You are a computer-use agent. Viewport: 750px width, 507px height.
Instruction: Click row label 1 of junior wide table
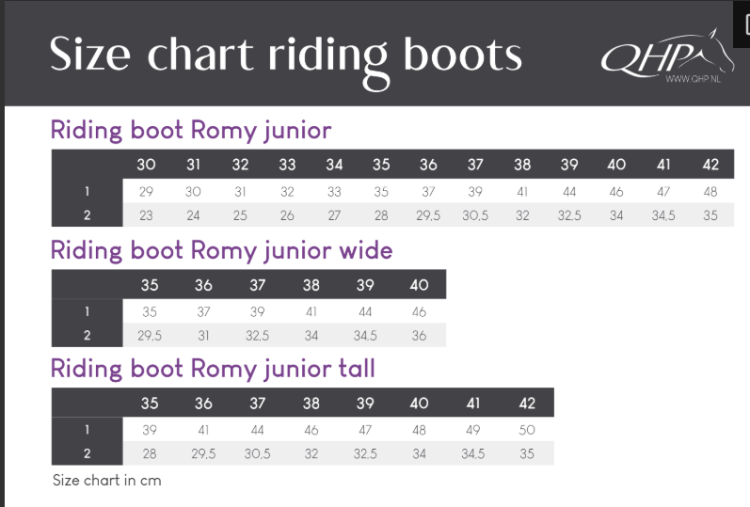click(87, 311)
